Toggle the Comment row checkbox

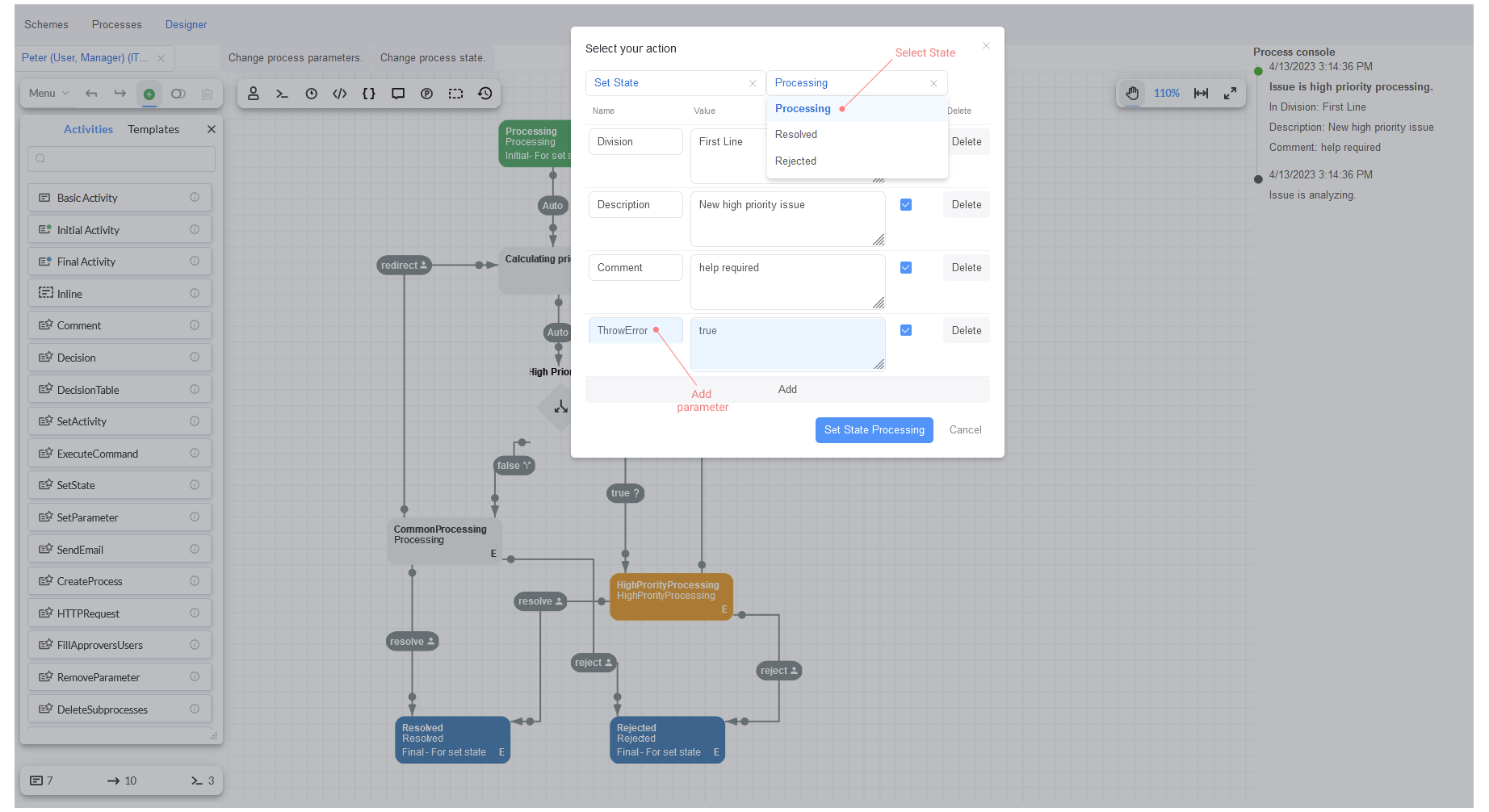point(906,268)
